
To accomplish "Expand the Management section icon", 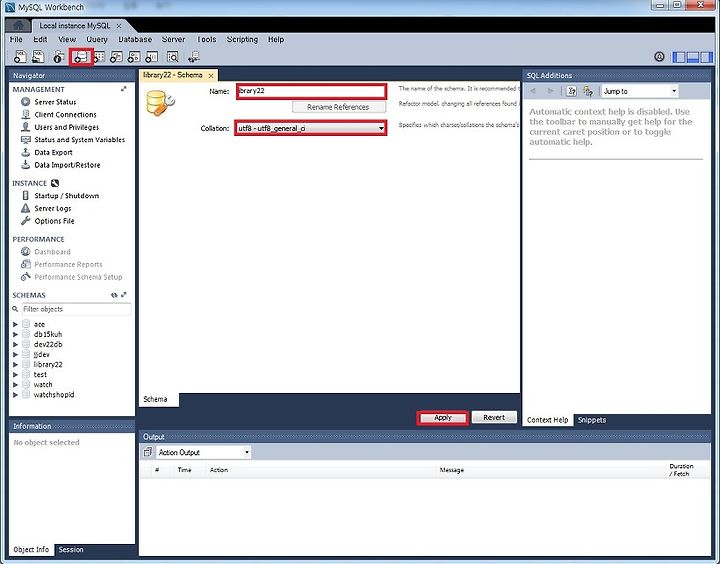I will [x=124, y=89].
